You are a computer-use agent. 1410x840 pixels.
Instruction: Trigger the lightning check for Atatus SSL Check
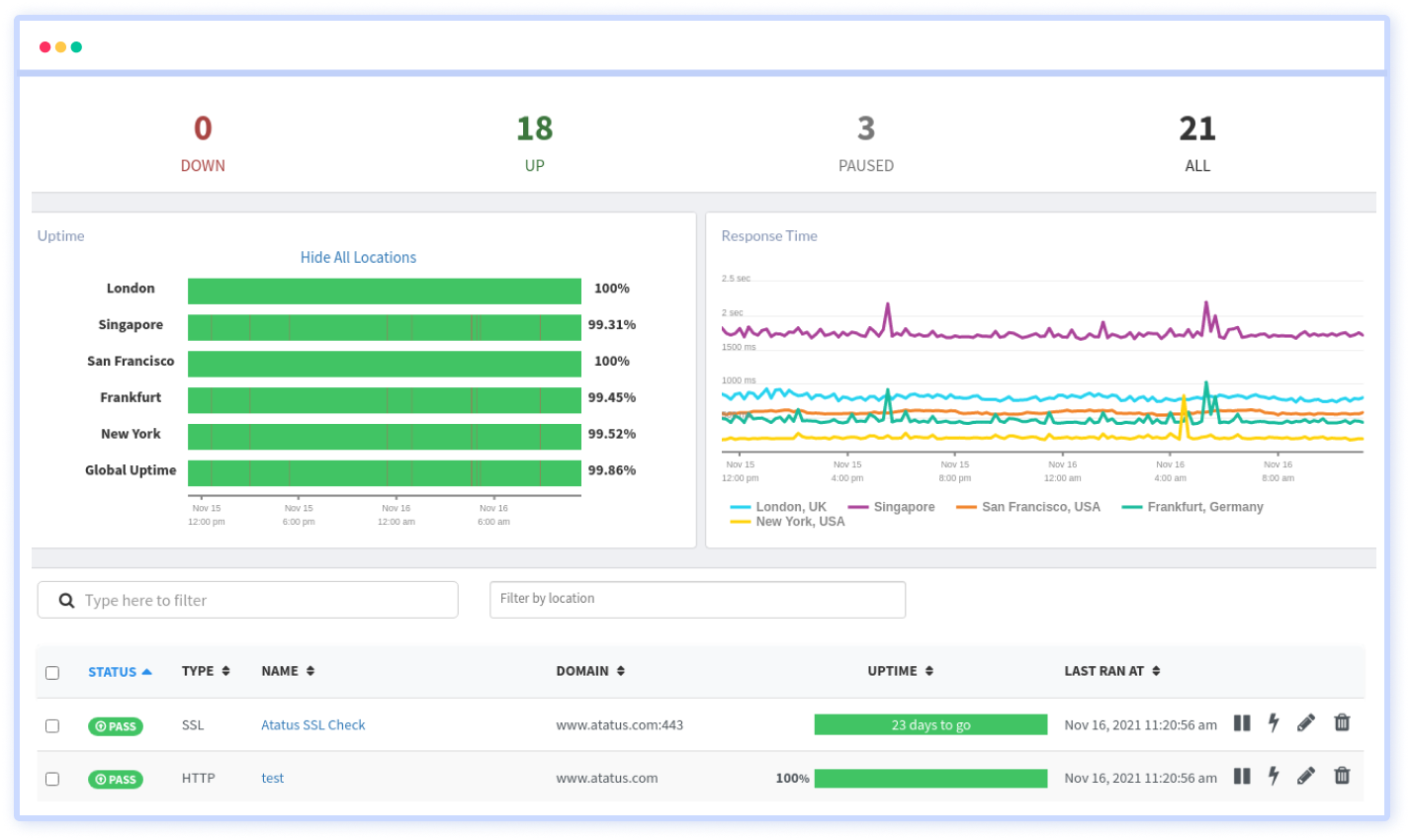pos(1274,723)
